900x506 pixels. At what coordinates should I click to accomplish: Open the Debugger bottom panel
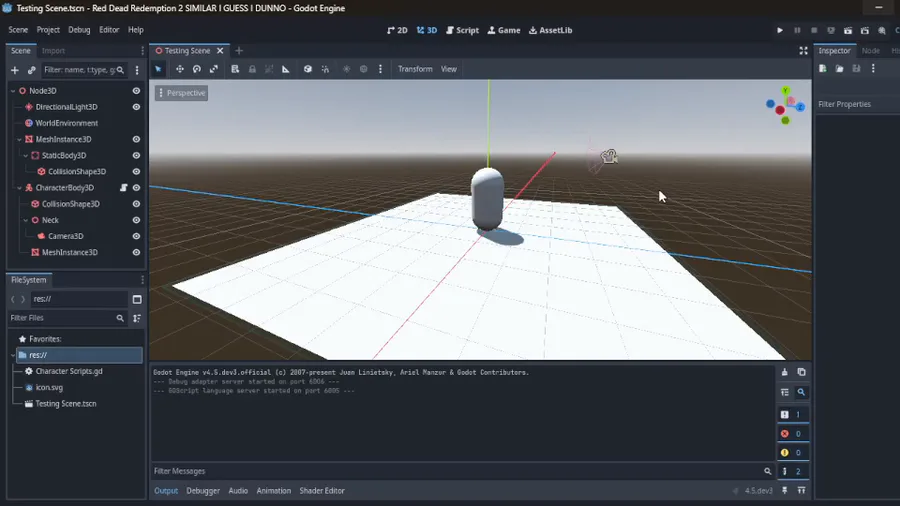pos(203,491)
